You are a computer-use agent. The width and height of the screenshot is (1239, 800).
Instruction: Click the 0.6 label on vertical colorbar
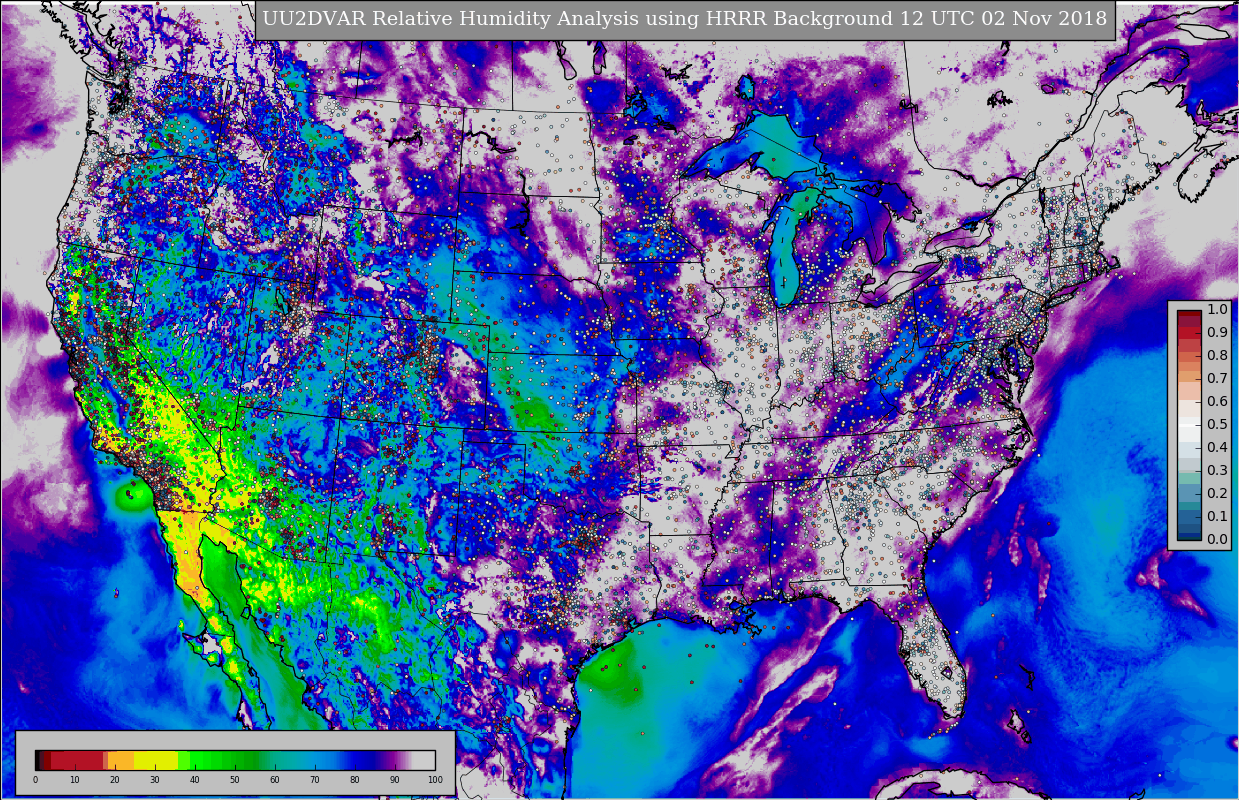point(1217,402)
